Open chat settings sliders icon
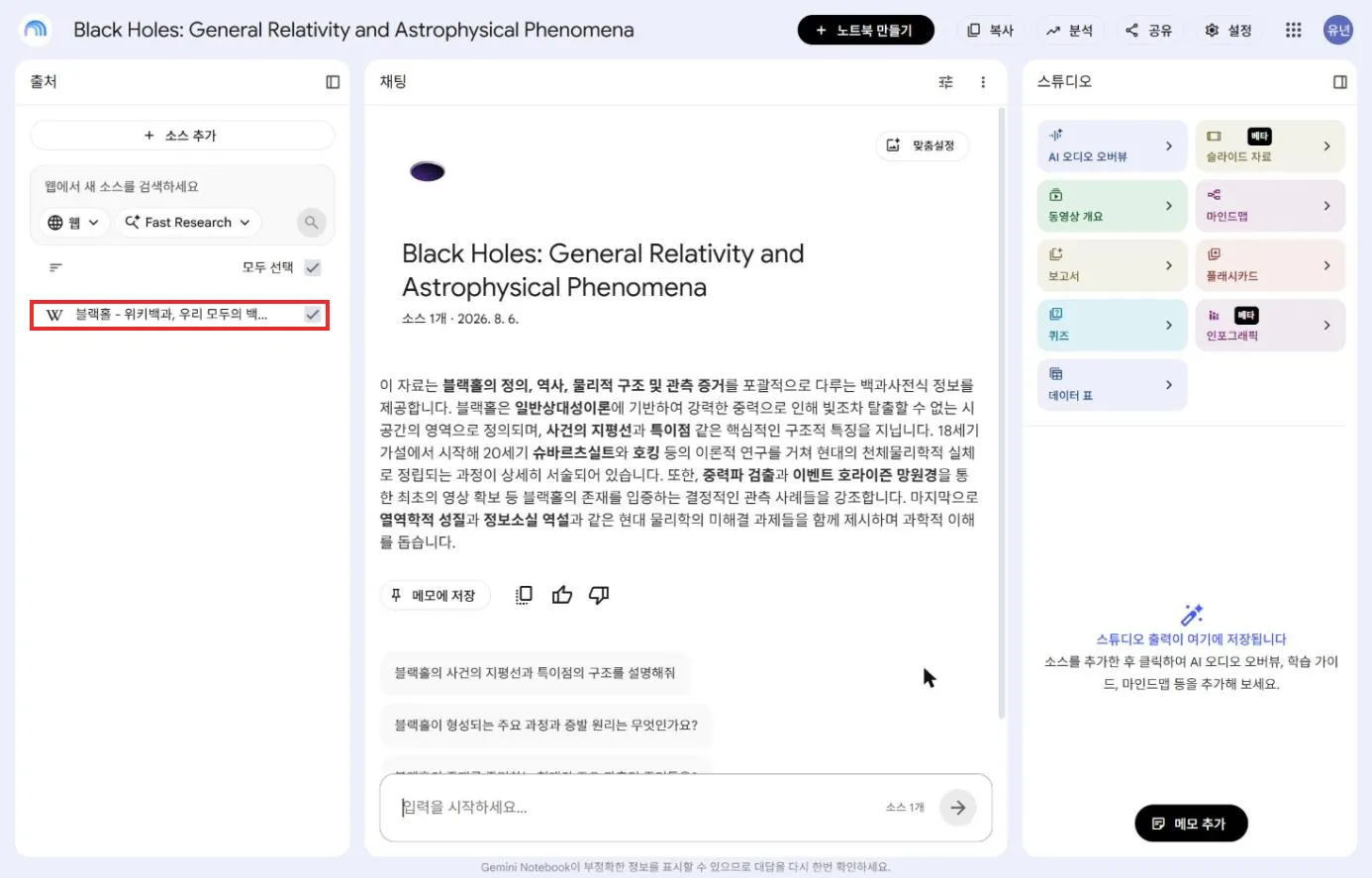 945,82
